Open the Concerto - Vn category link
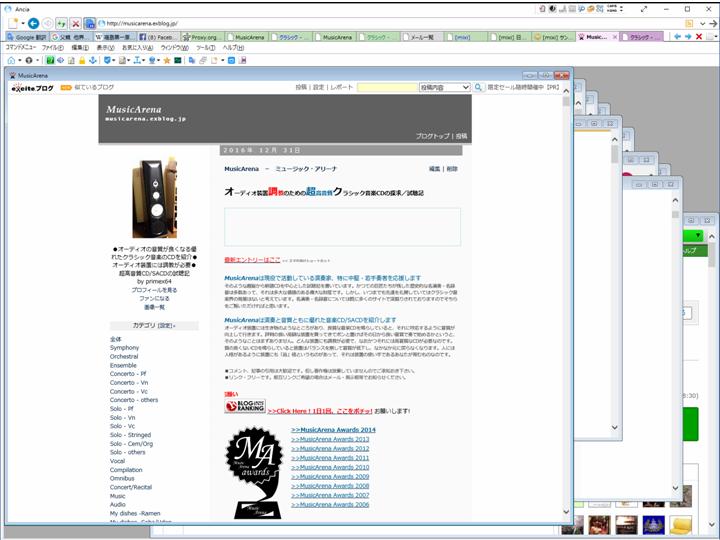 tap(129, 382)
